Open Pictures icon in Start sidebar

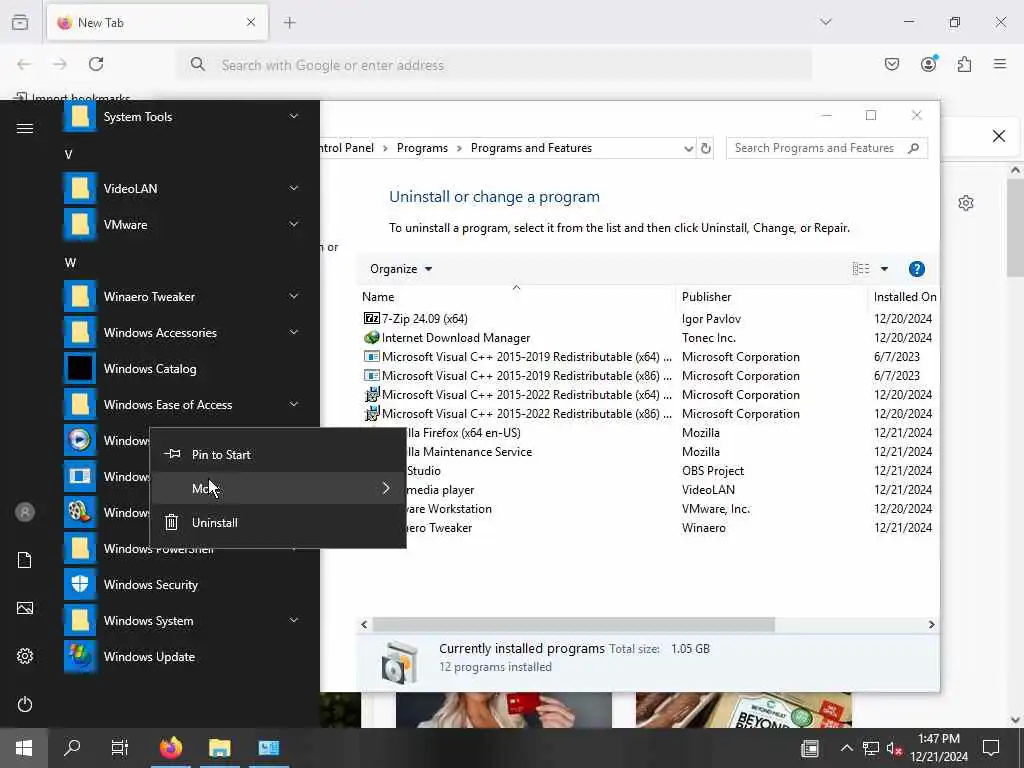[25, 608]
